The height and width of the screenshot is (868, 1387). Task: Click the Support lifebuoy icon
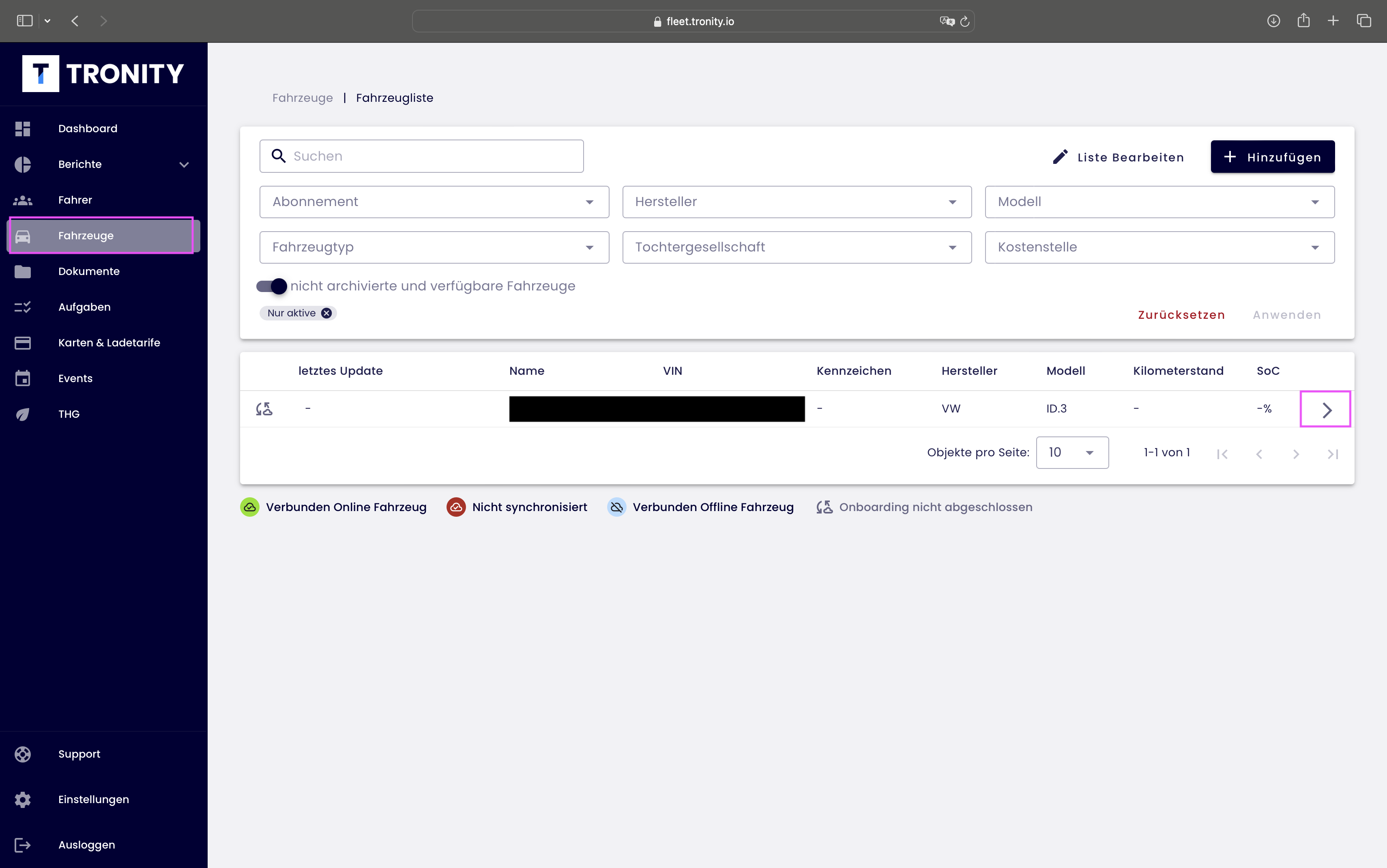click(22, 754)
